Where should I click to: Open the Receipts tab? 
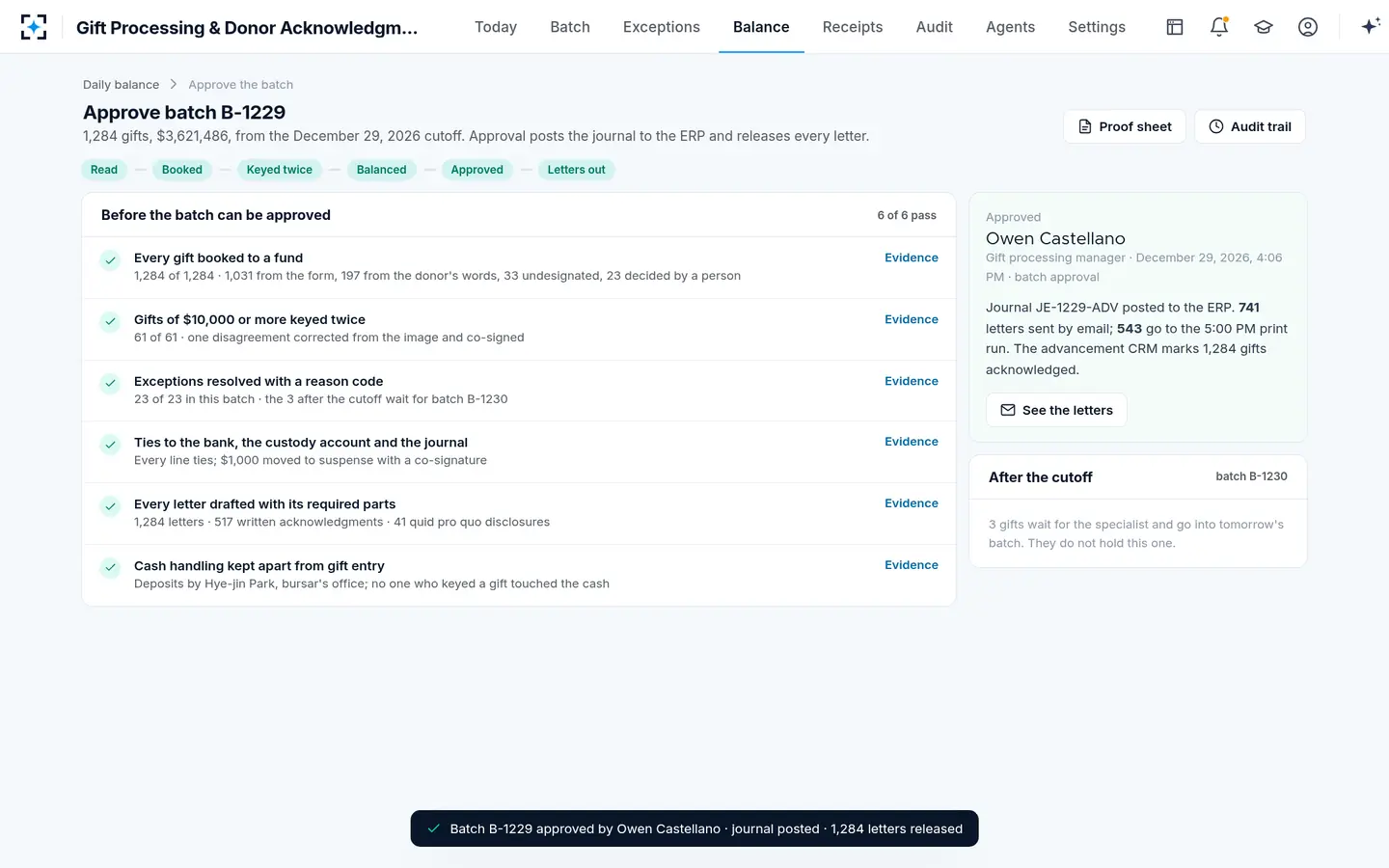coord(853,27)
